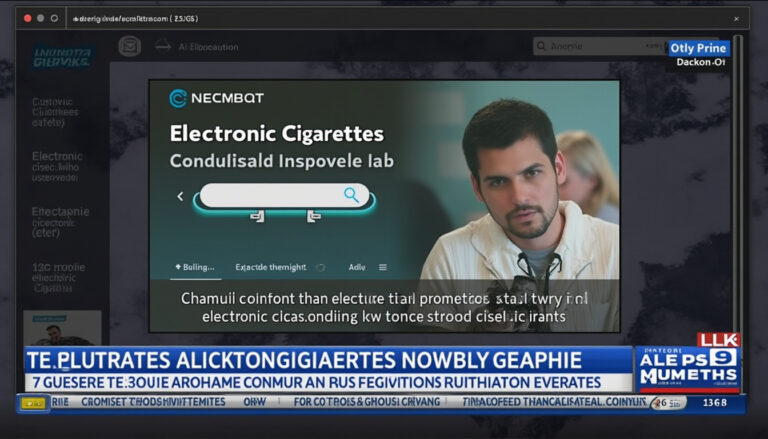Viewport: 768px width, 439px height.
Task: Click the "TE.PLUTRATES ALICKTONGIGIAERTES" headline banner
Action: point(328,360)
